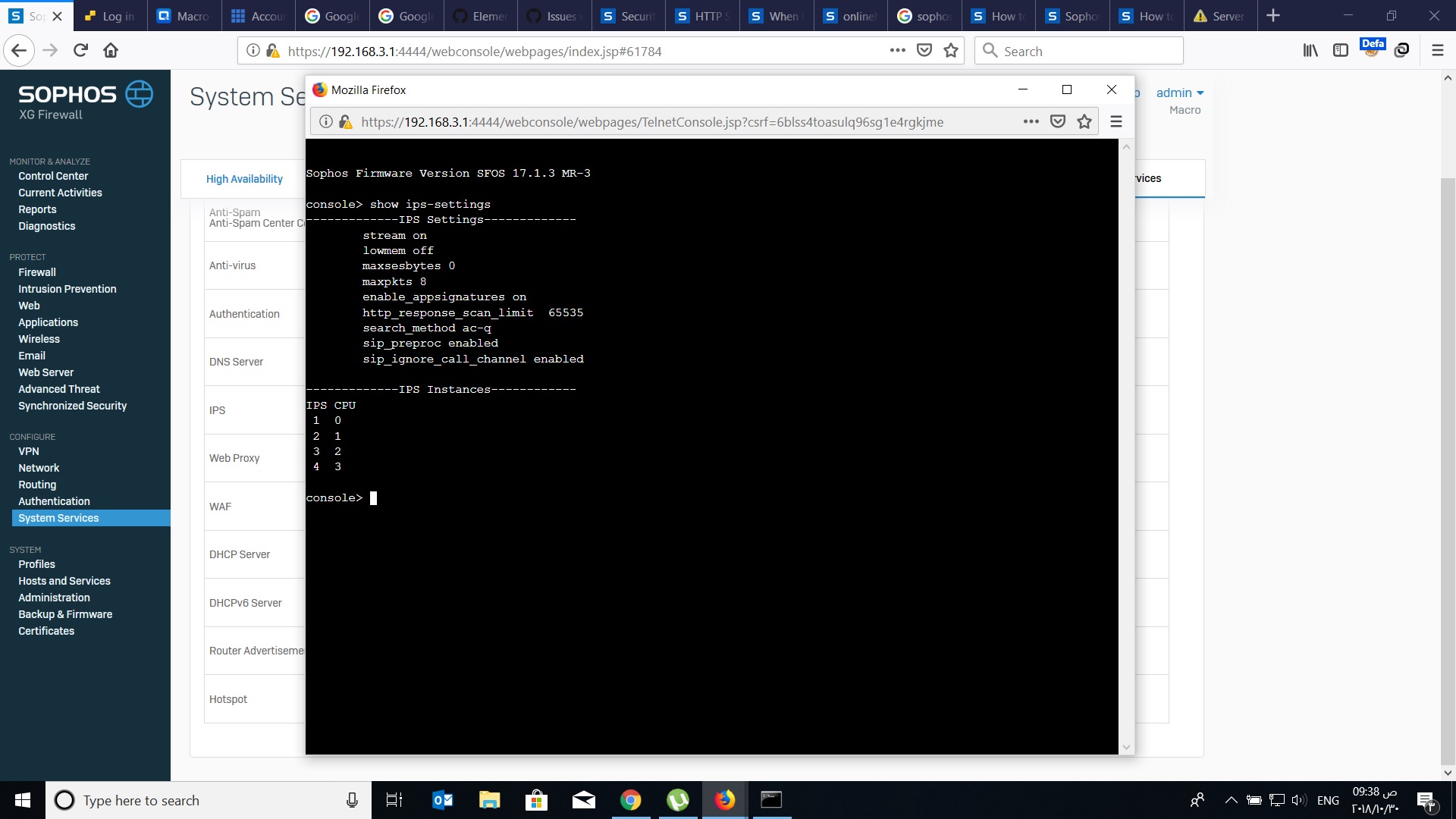Click the microphone icon in taskbar search
The image size is (1456, 819).
[x=352, y=800]
